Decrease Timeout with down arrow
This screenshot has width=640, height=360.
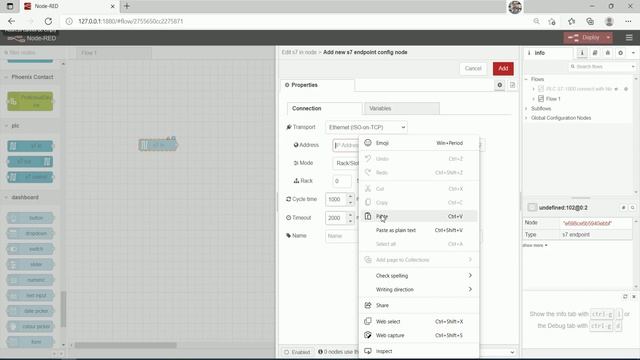point(350,221)
